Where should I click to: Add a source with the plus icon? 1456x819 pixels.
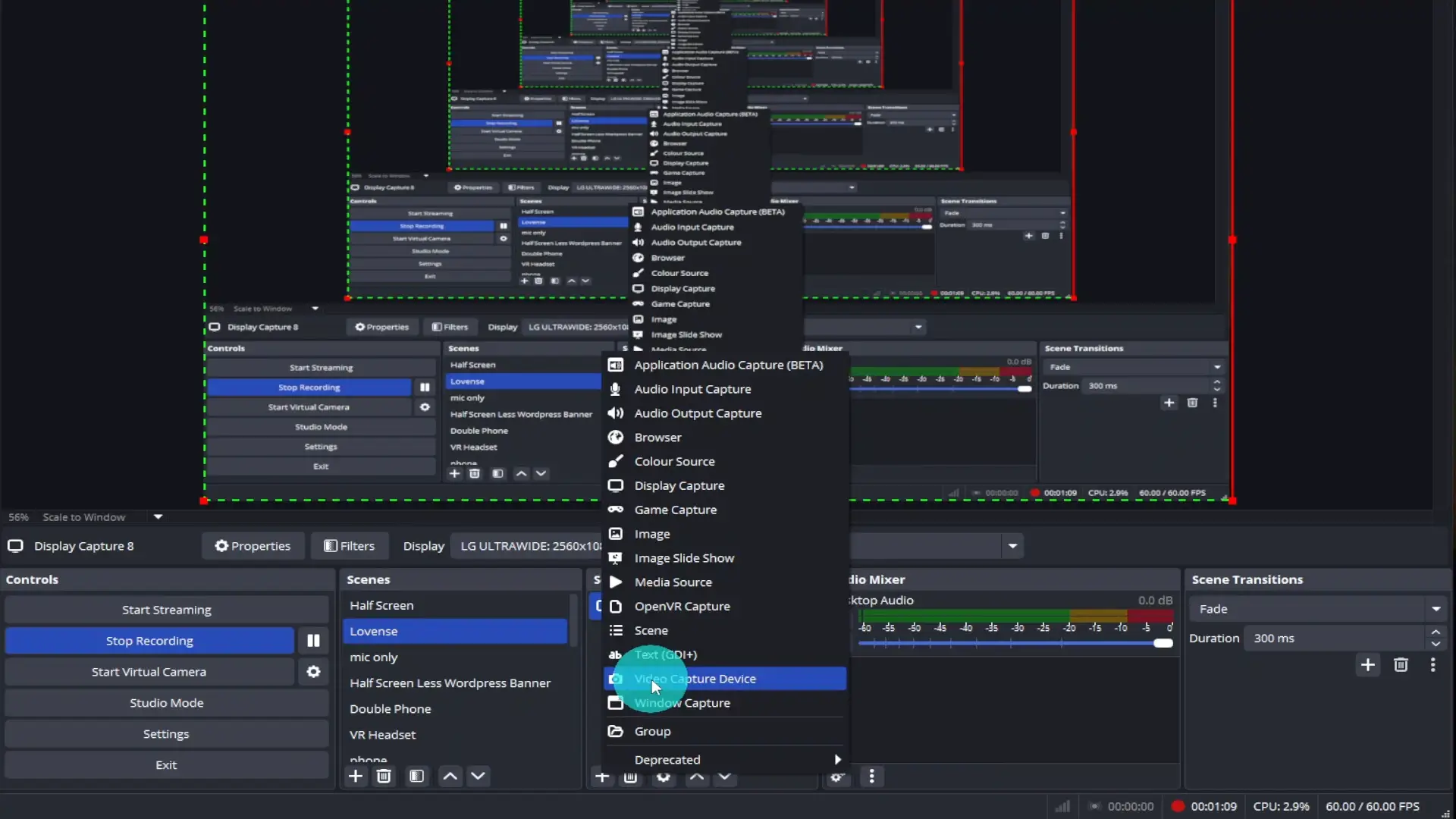click(602, 777)
